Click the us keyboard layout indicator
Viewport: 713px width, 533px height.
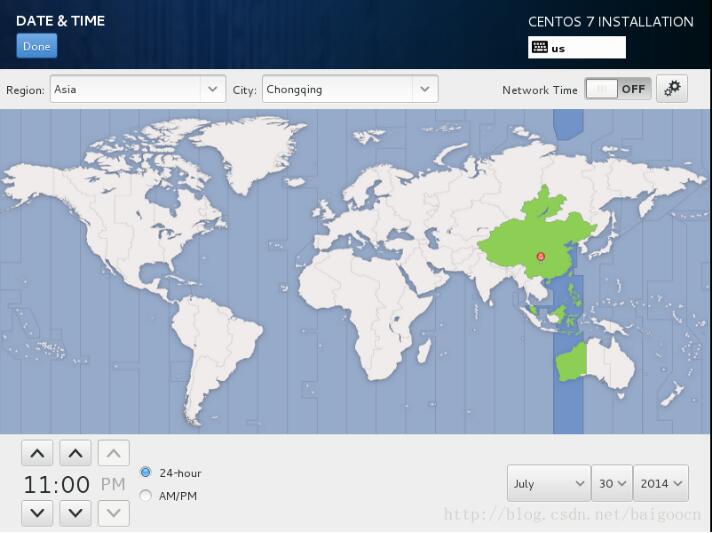tap(577, 48)
